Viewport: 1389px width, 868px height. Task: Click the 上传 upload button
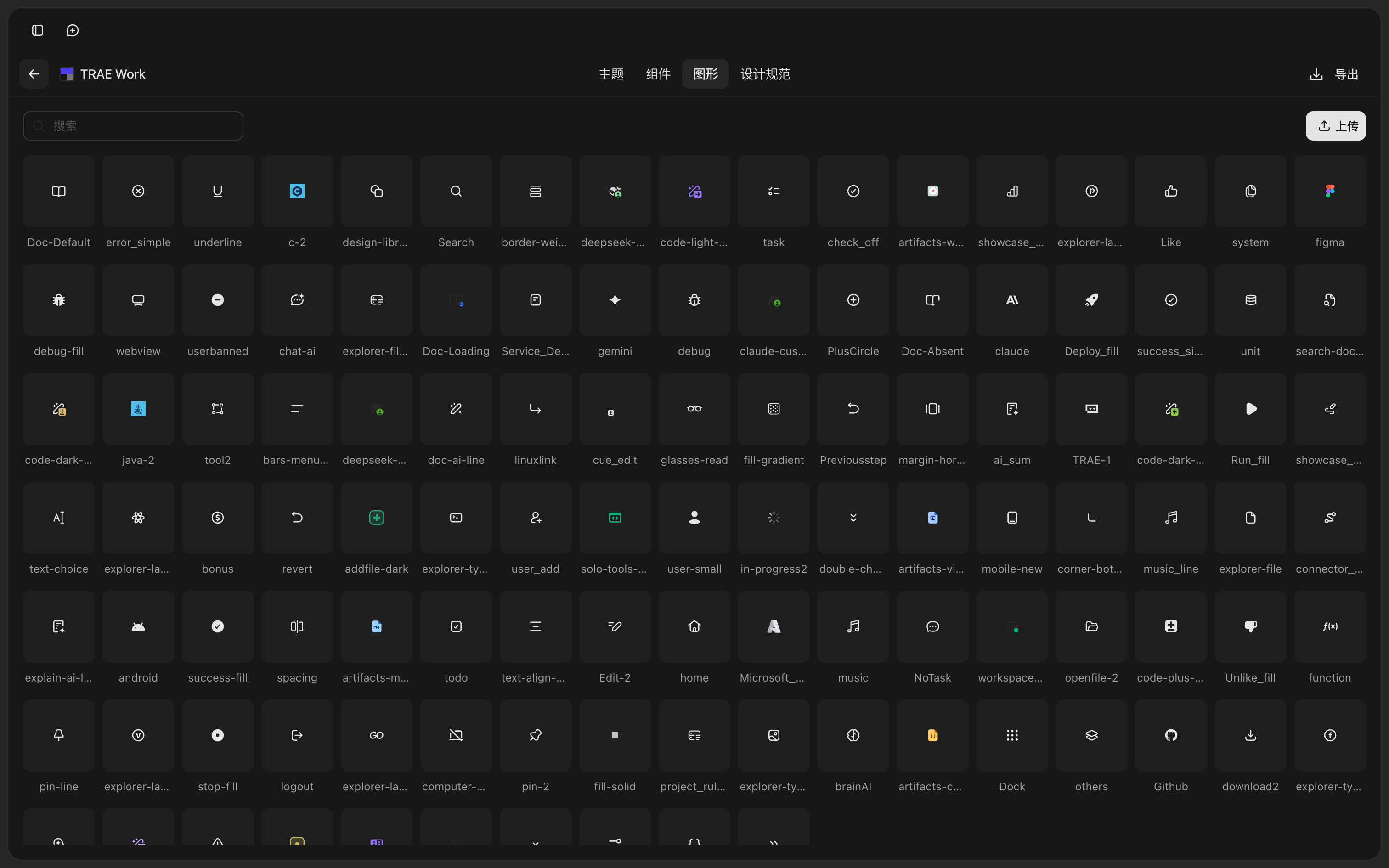click(1336, 126)
